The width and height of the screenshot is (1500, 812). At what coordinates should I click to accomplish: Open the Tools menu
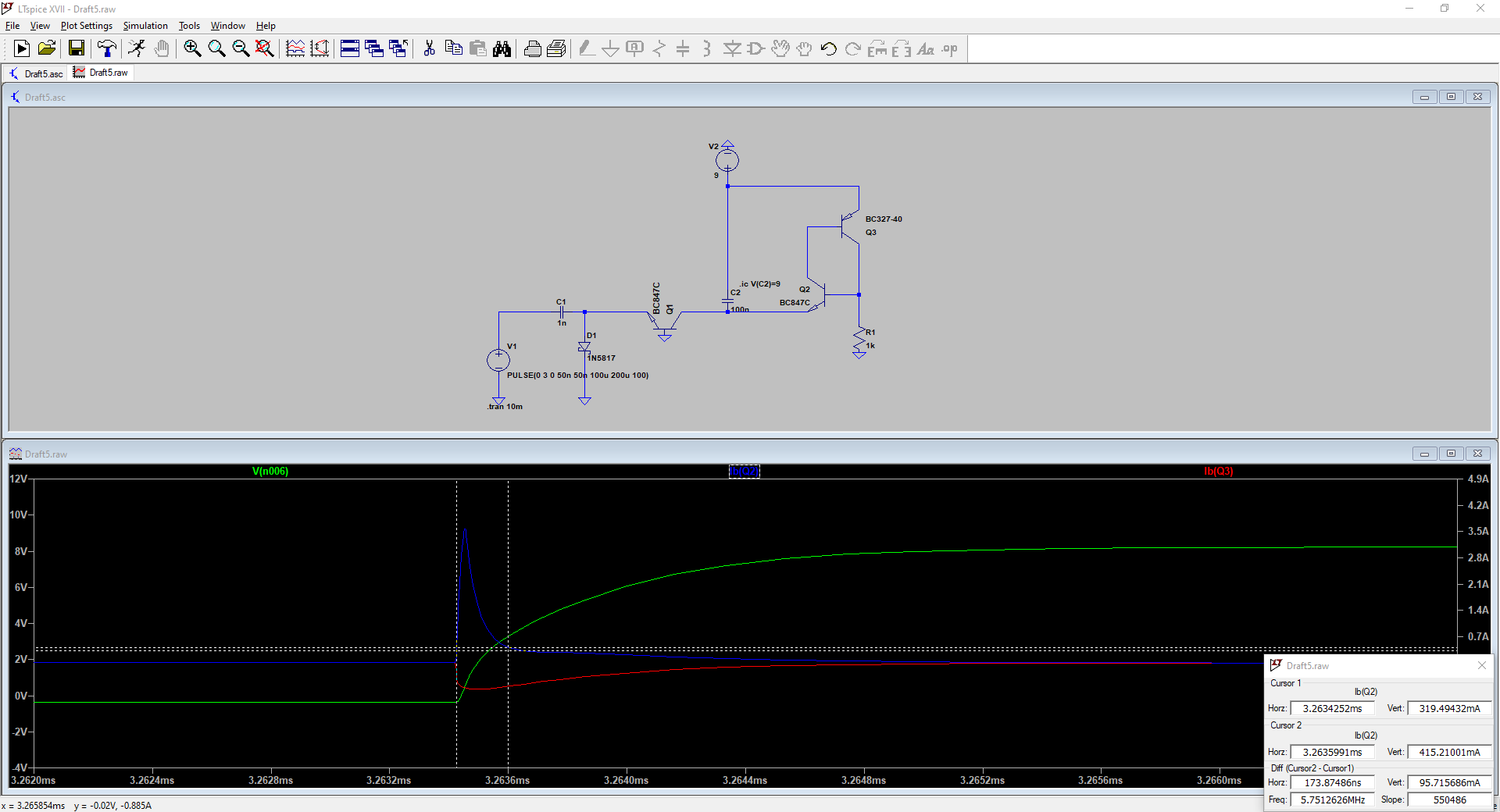click(189, 26)
